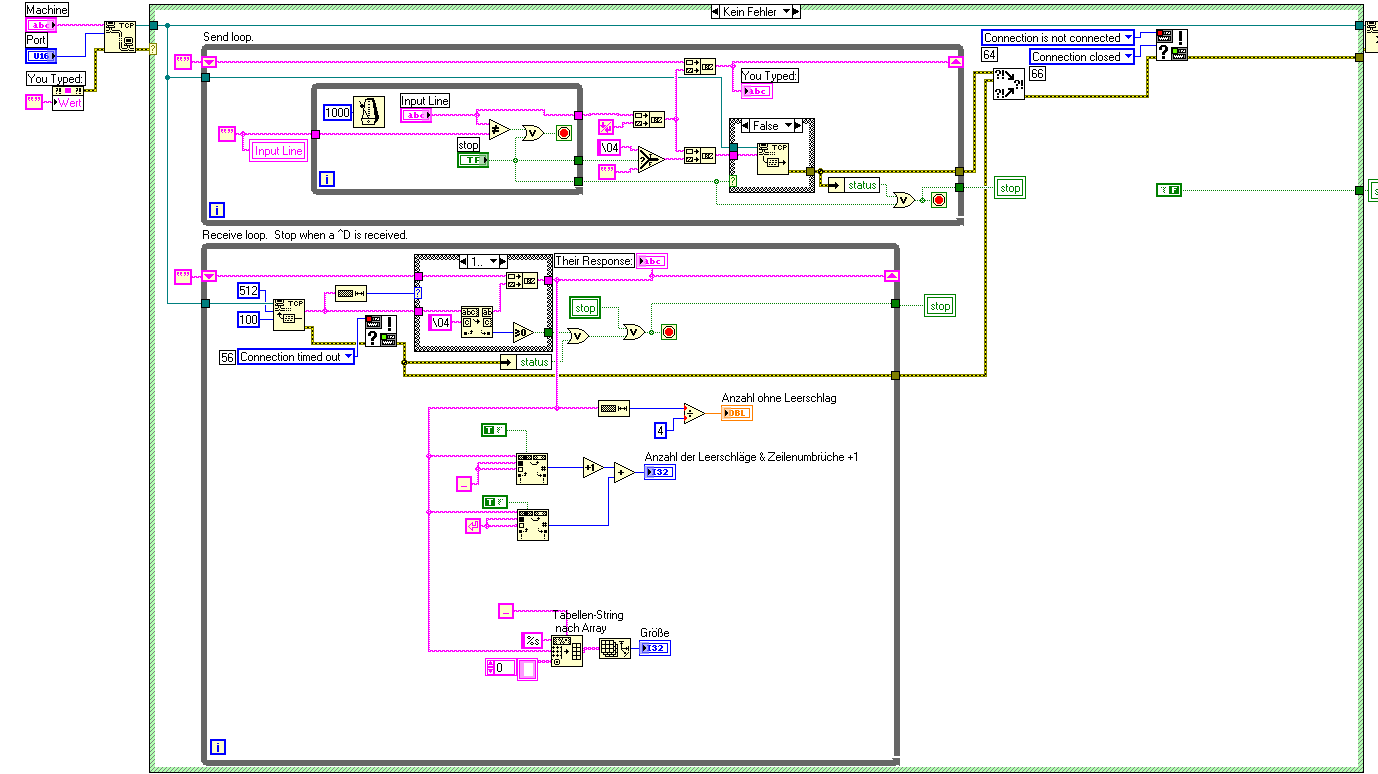Click the 512 bytes numeric constant
Screen dimensions: 1378x774
coord(250,291)
